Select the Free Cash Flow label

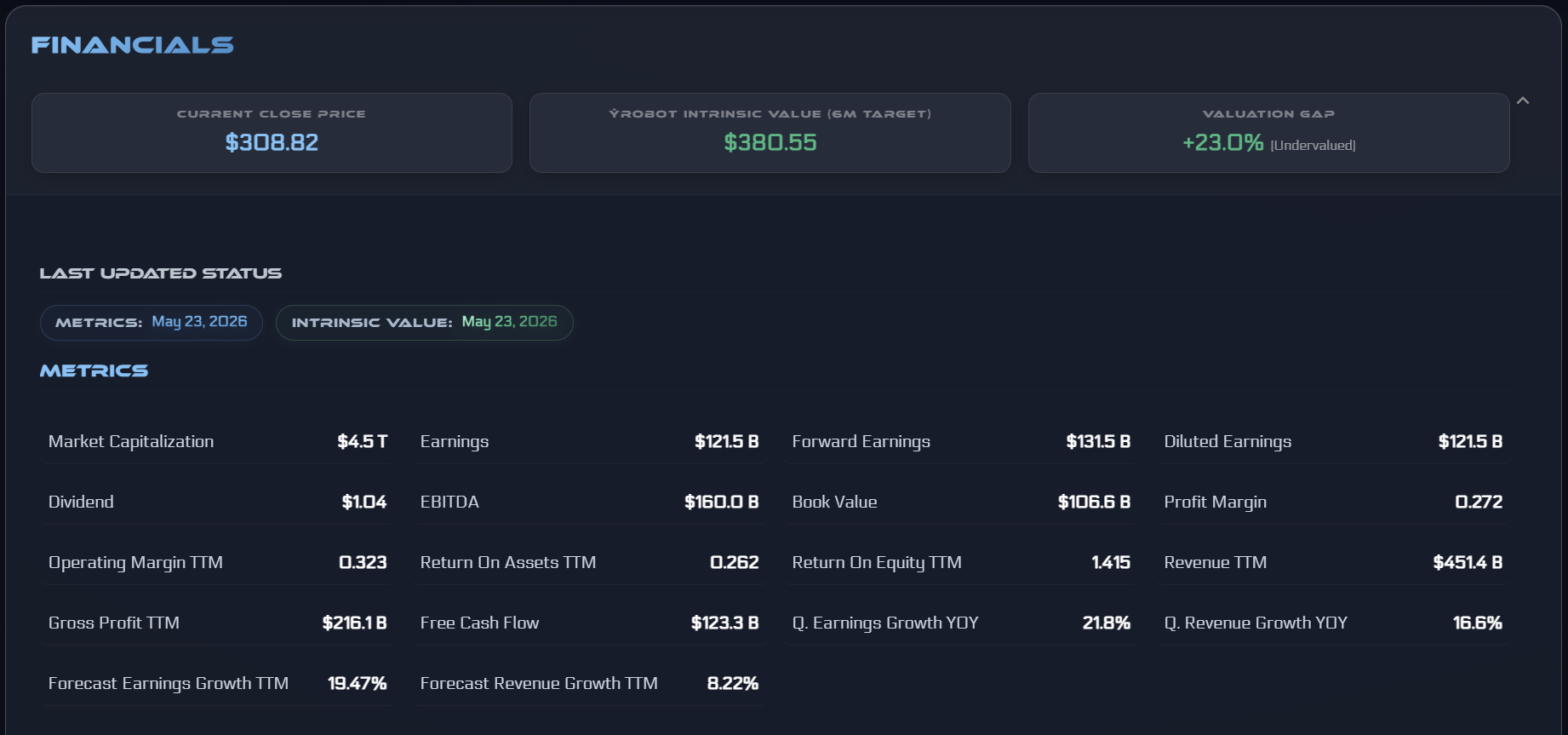pyautogui.click(x=479, y=623)
